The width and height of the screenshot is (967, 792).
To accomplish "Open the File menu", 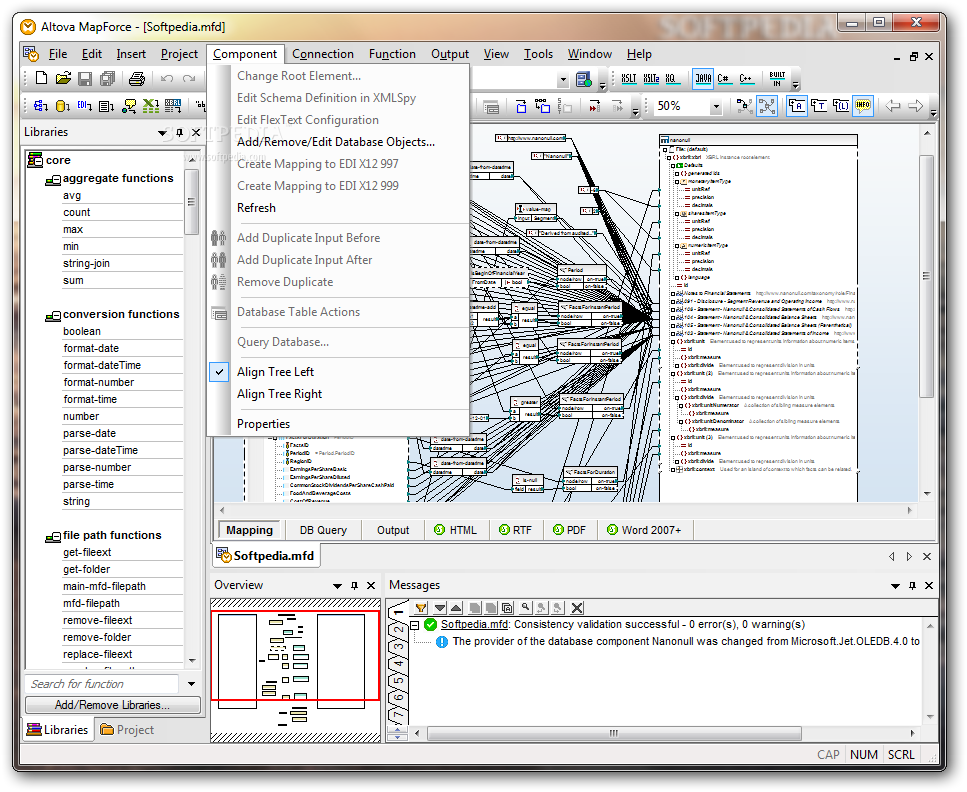I will pos(57,54).
